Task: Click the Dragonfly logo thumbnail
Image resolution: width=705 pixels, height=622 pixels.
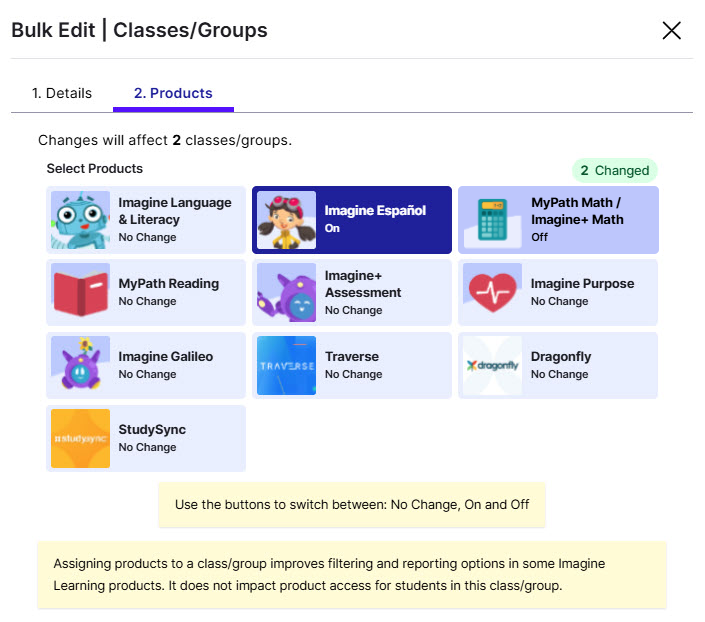Action: pyautogui.click(x=492, y=365)
